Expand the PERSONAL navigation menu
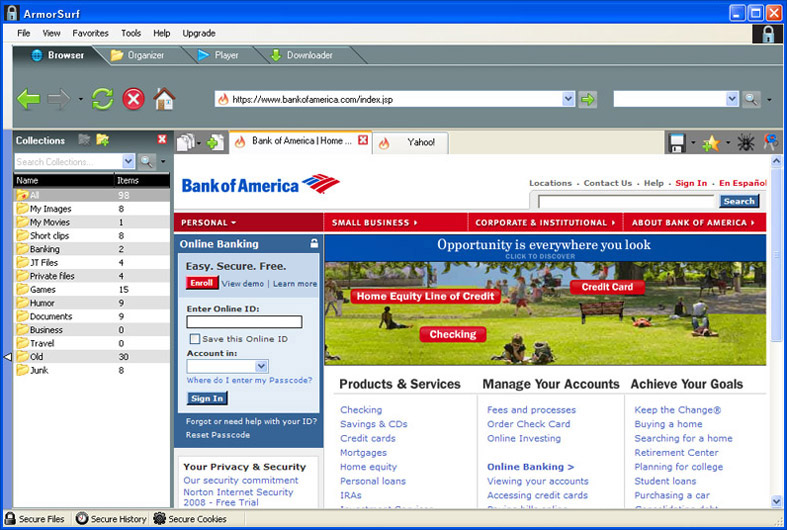Image resolution: width=787 pixels, height=530 pixels. (208, 222)
